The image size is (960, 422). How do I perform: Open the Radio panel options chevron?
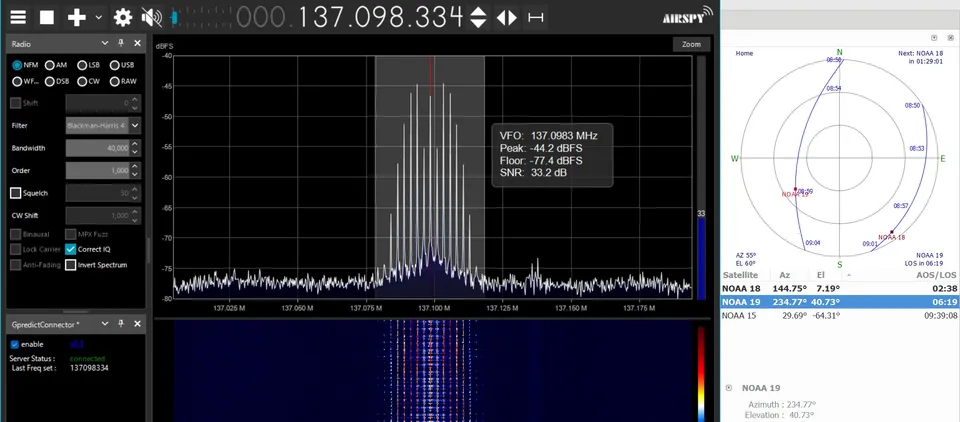point(105,43)
